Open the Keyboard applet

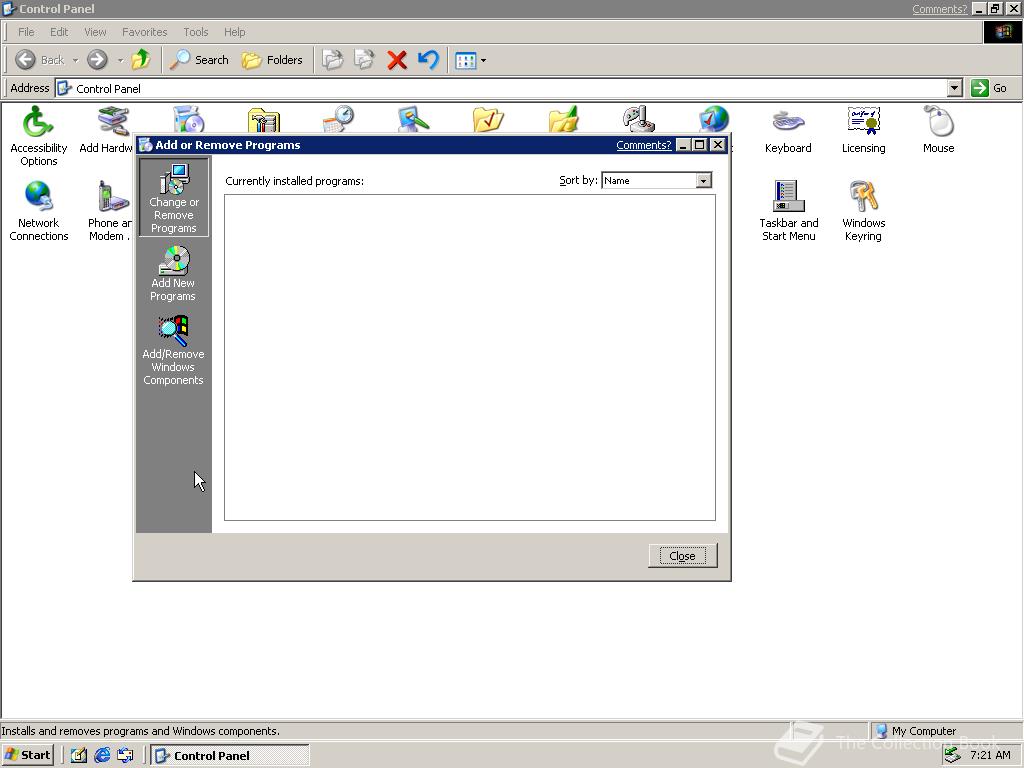(x=788, y=130)
